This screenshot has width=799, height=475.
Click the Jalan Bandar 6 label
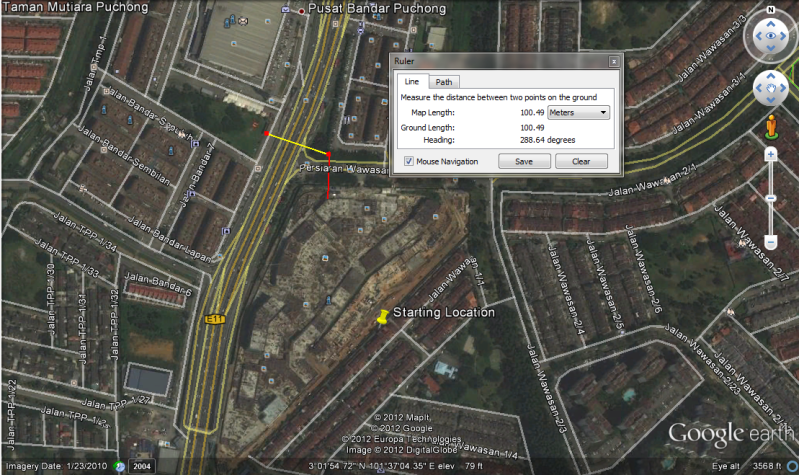[x=158, y=284]
